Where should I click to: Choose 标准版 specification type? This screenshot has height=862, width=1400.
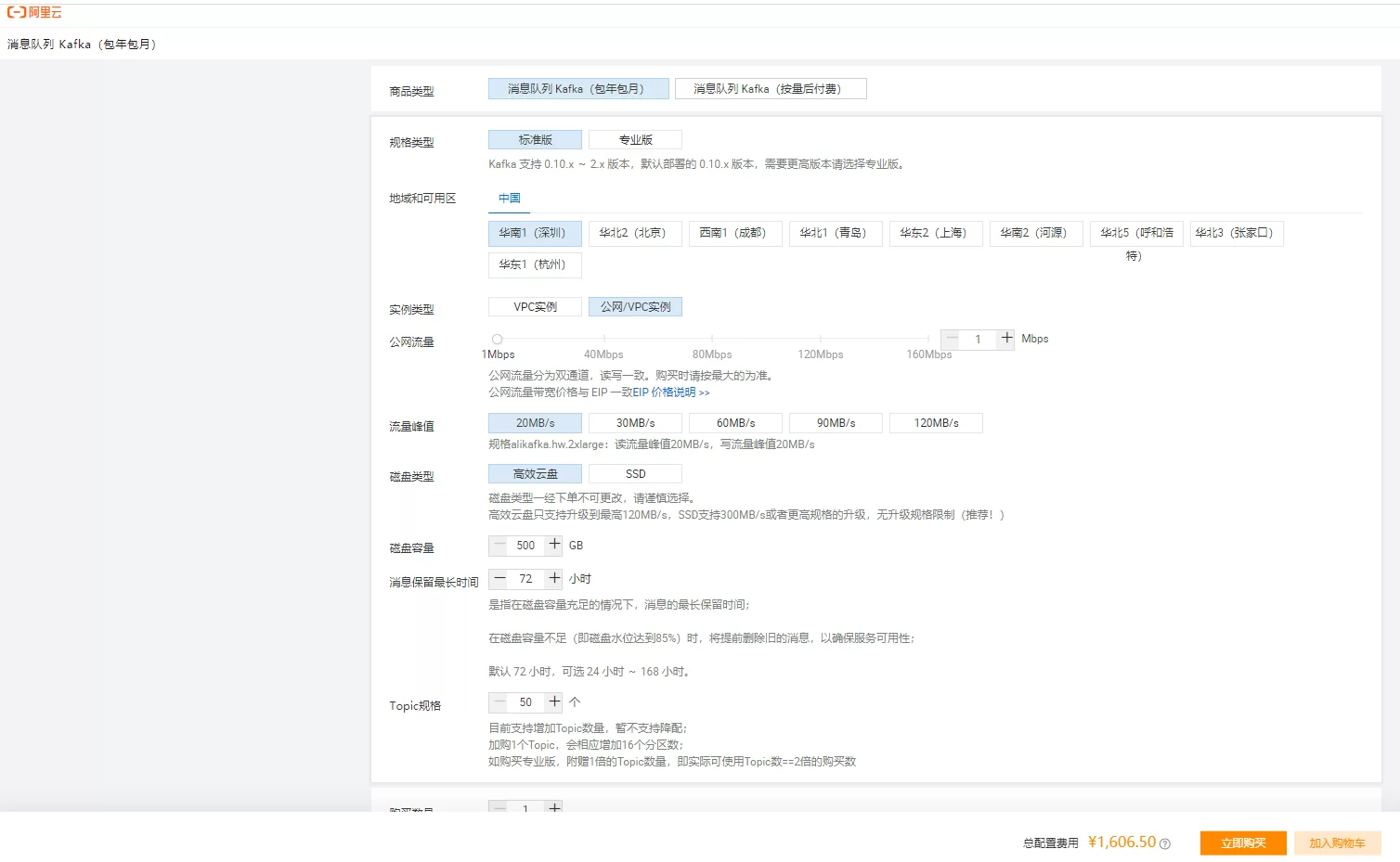[x=535, y=139]
